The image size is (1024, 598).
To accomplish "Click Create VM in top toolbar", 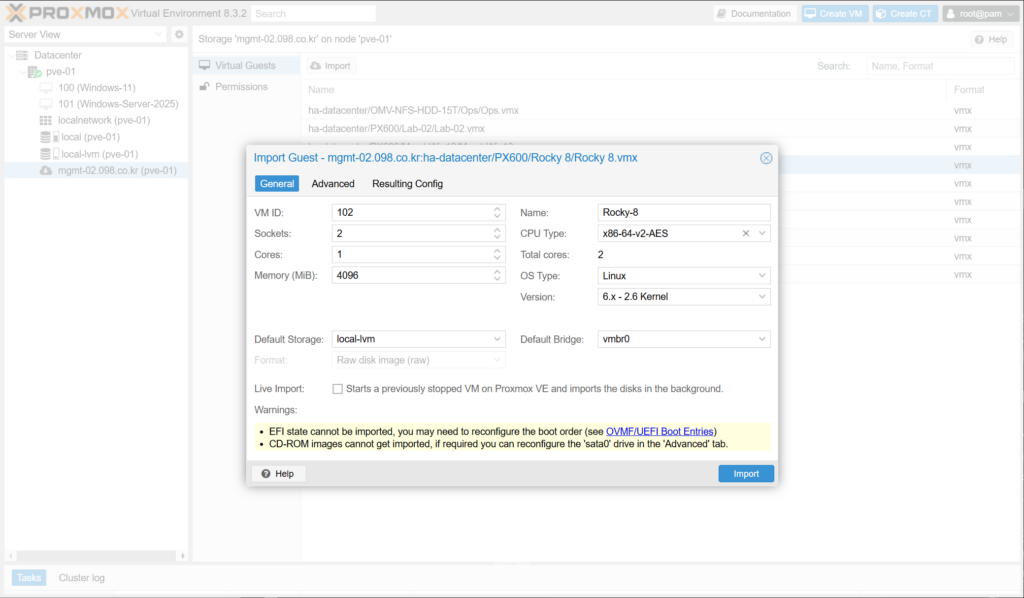I will pos(834,14).
